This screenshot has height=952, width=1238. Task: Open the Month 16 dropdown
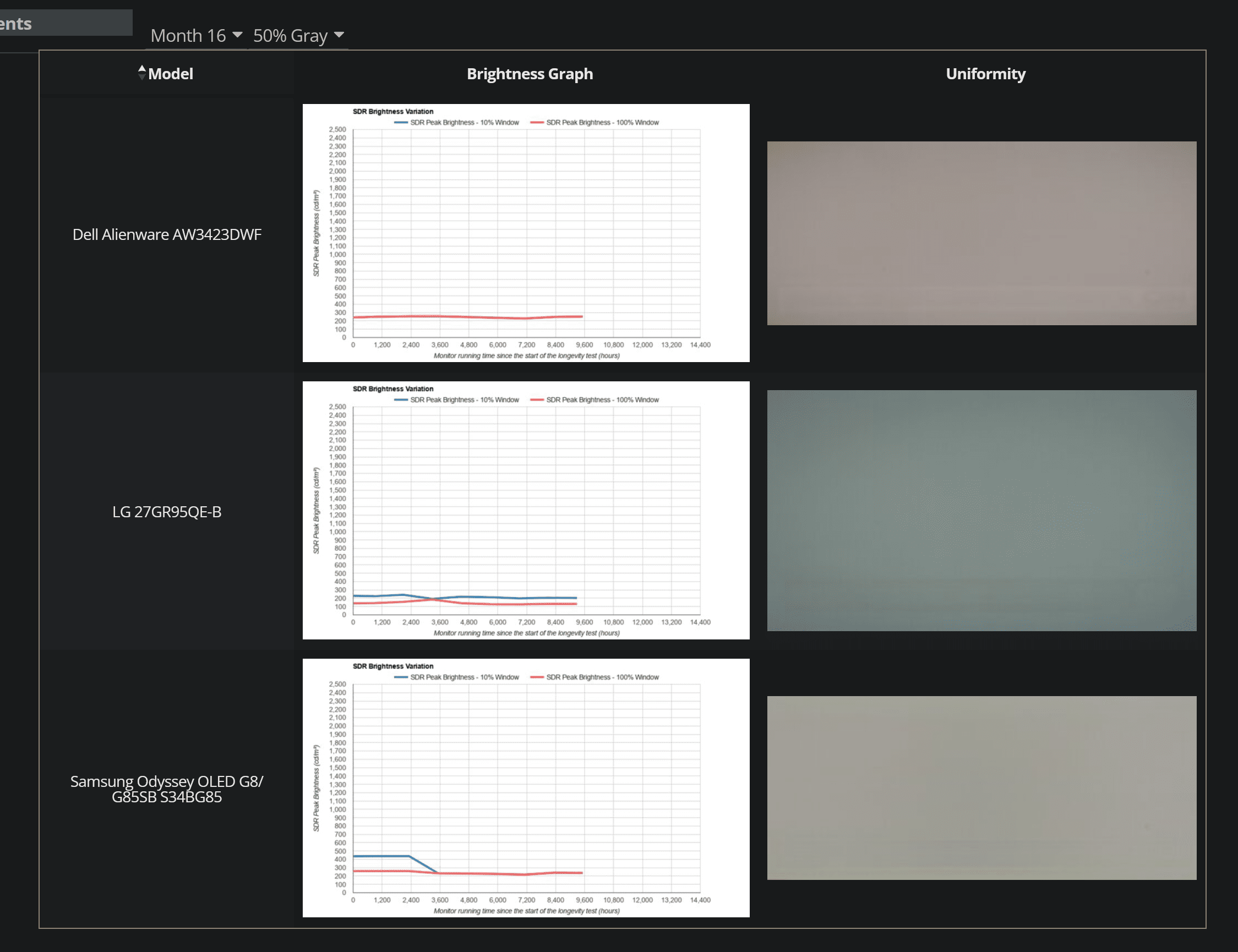coord(197,36)
